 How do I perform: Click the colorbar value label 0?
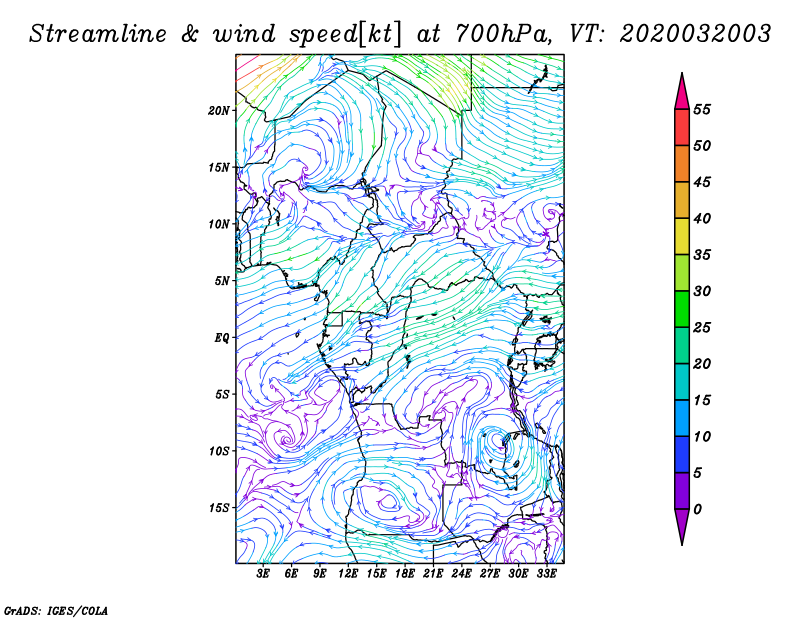(698, 509)
